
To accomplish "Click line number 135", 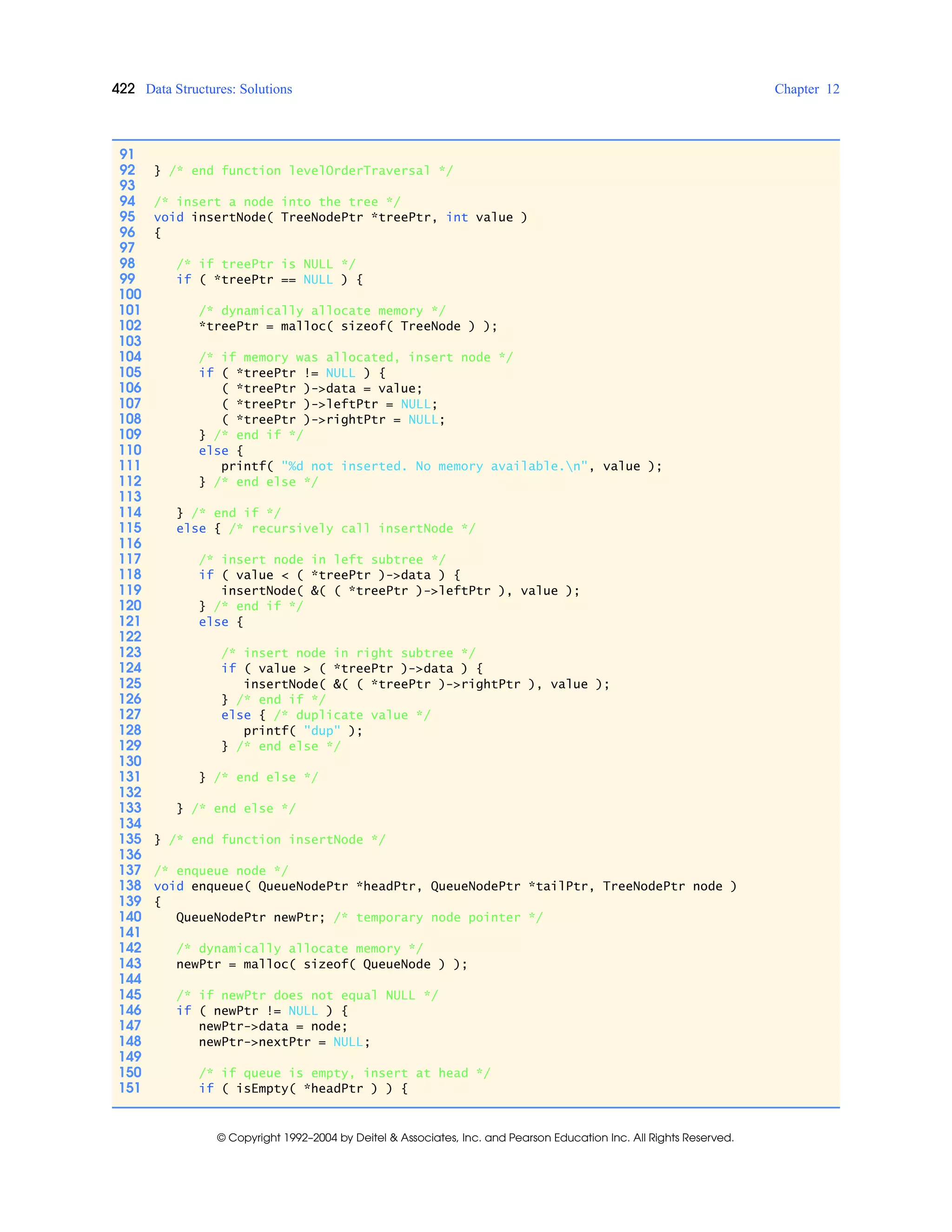I will coord(130,839).
